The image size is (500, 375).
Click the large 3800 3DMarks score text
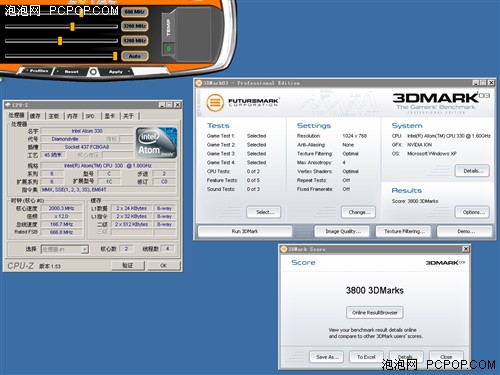point(375,290)
